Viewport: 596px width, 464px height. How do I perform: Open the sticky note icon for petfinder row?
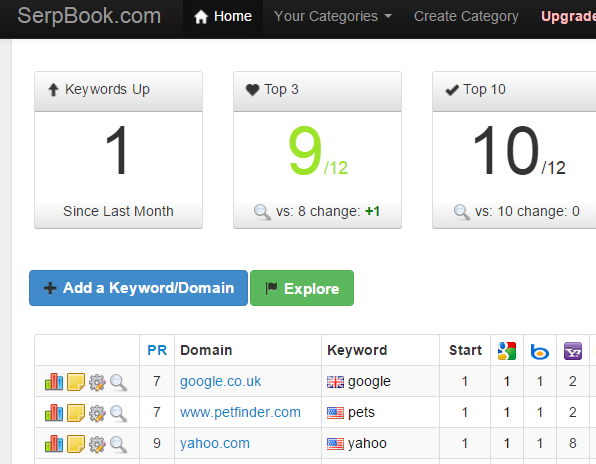point(76,413)
